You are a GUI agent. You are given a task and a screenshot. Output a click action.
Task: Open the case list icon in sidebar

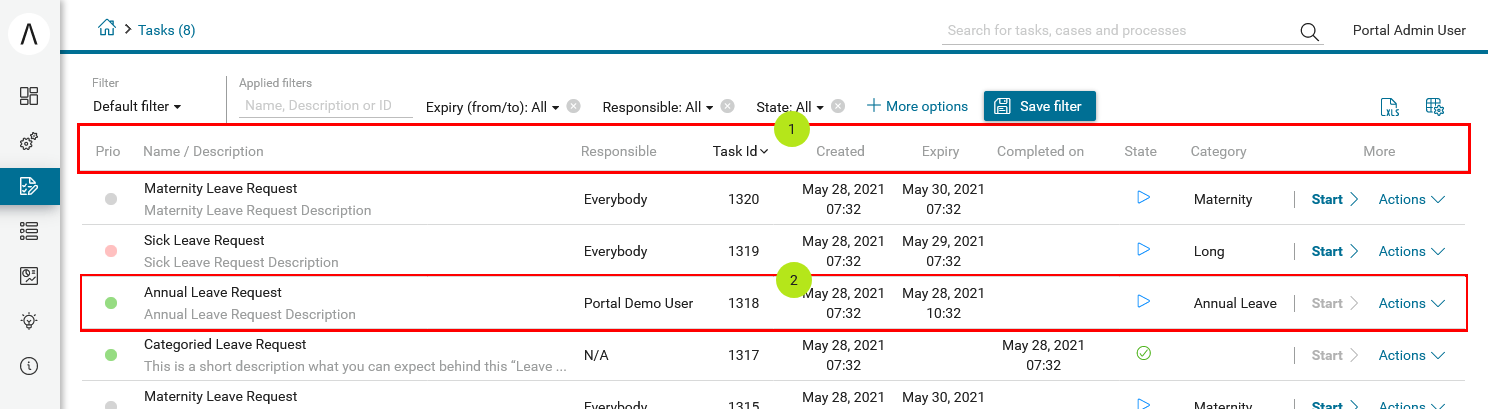point(29,231)
